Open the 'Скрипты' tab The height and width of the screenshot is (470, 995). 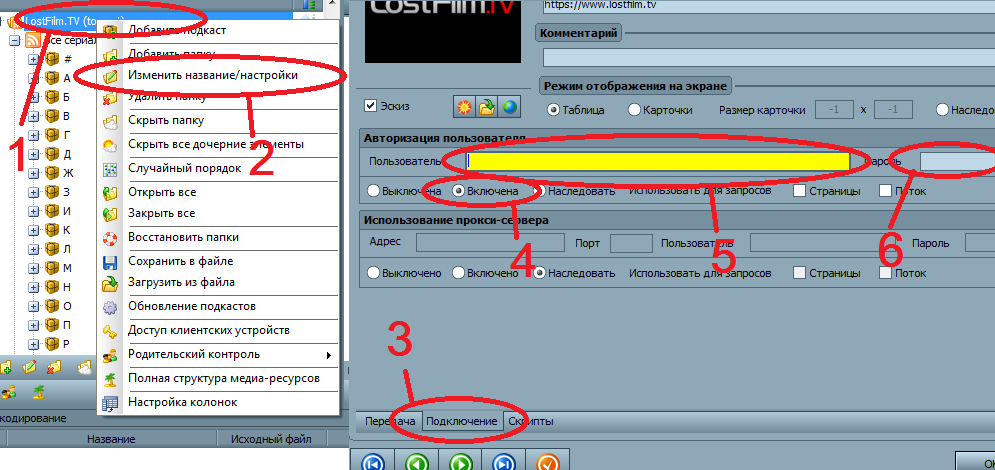point(530,421)
